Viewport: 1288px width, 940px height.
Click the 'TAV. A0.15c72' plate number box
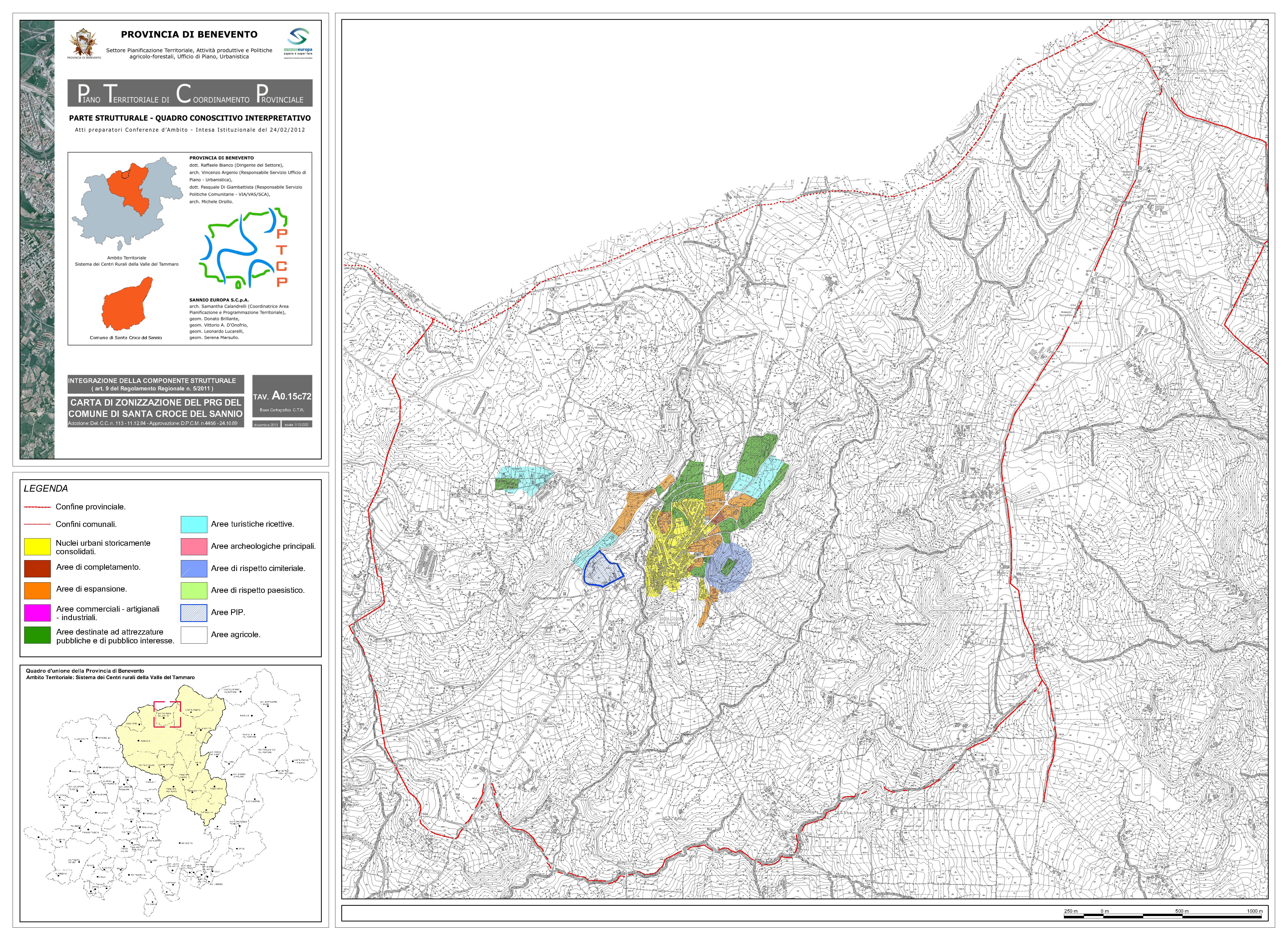click(282, 396)
